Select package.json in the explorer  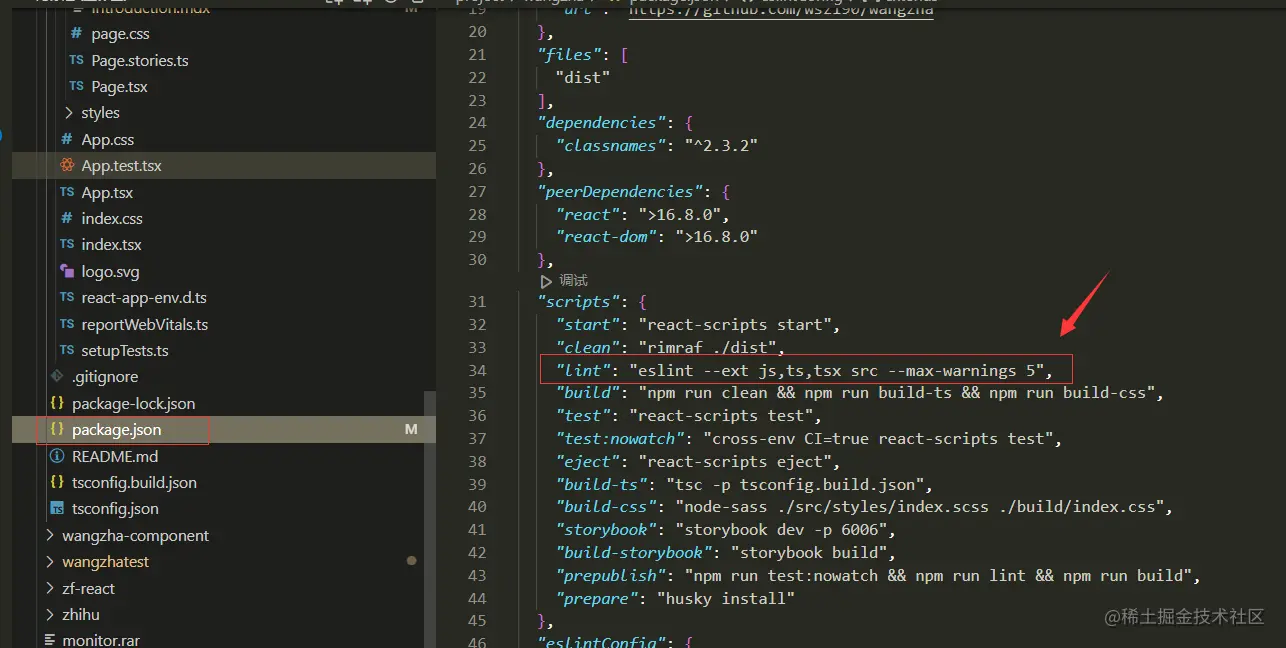[116, 429]
